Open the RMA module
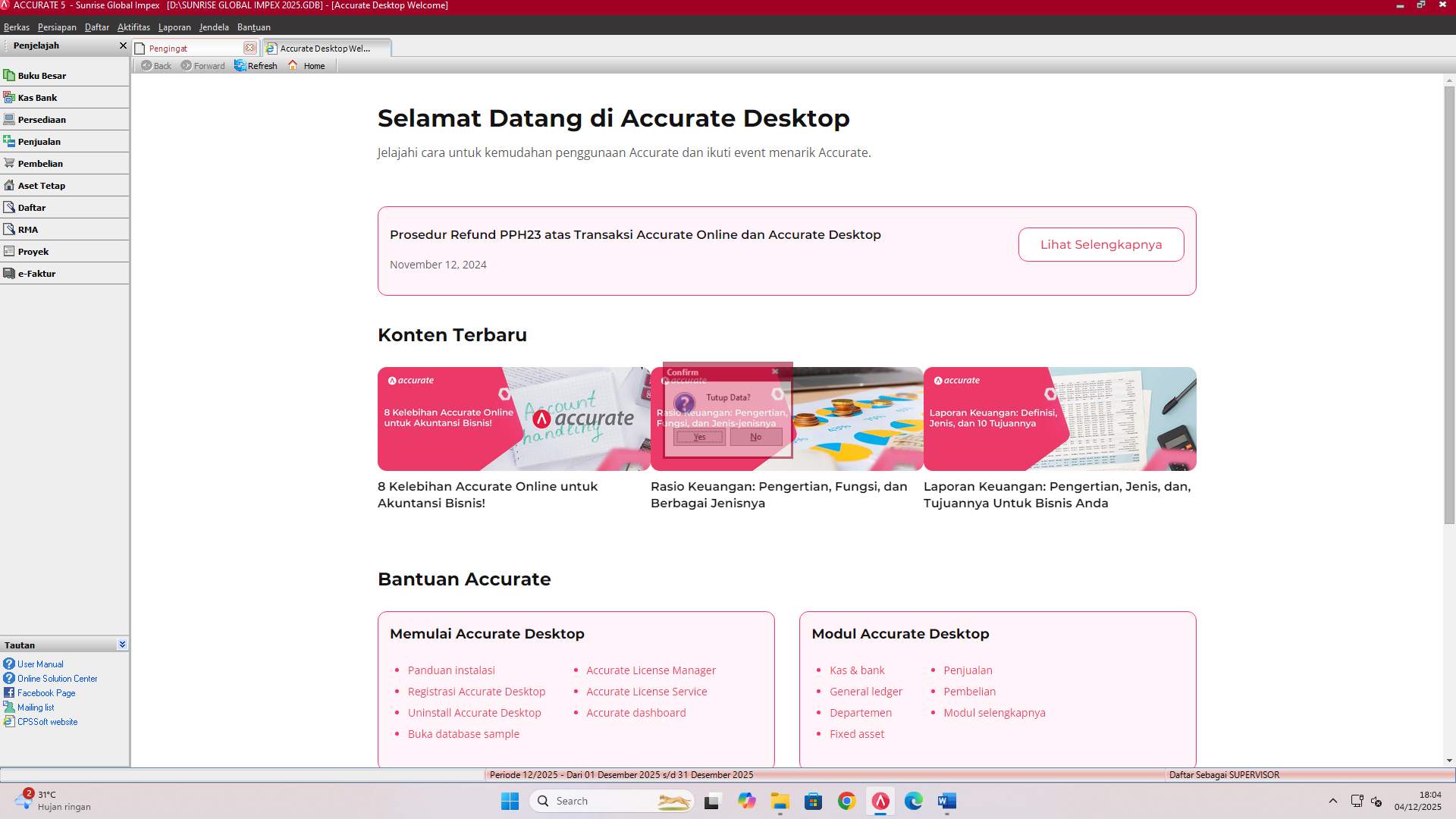Screen dimensions: 1456x819 pyautogui.click(x=27, y=229)
